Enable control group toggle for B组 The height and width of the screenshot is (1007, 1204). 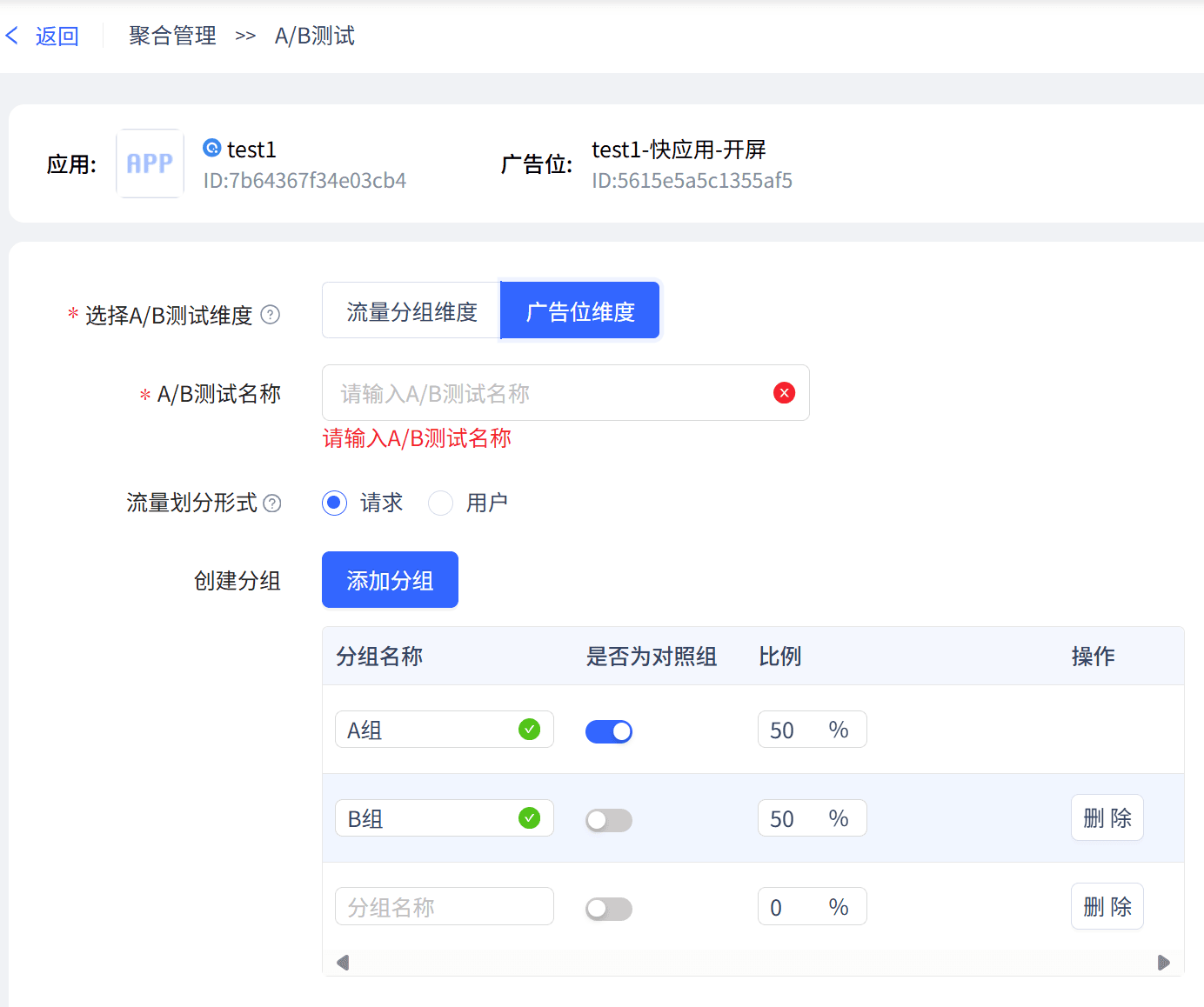click(x=609, y=820)
